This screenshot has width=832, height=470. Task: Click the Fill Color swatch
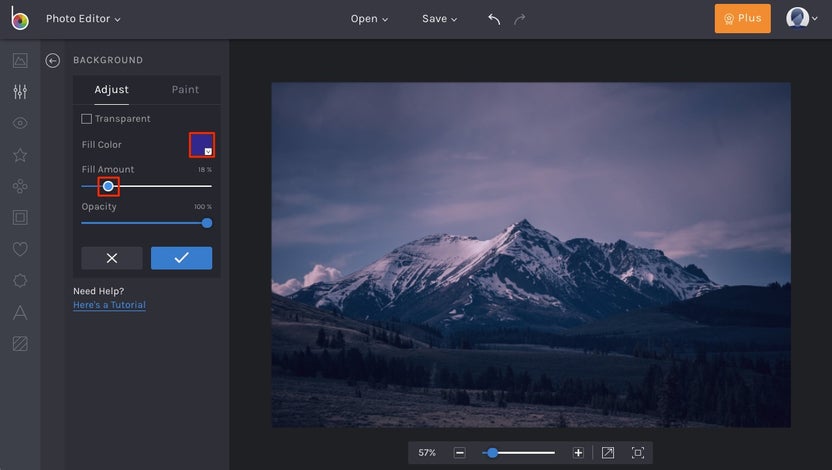click(x=202, y=145)
